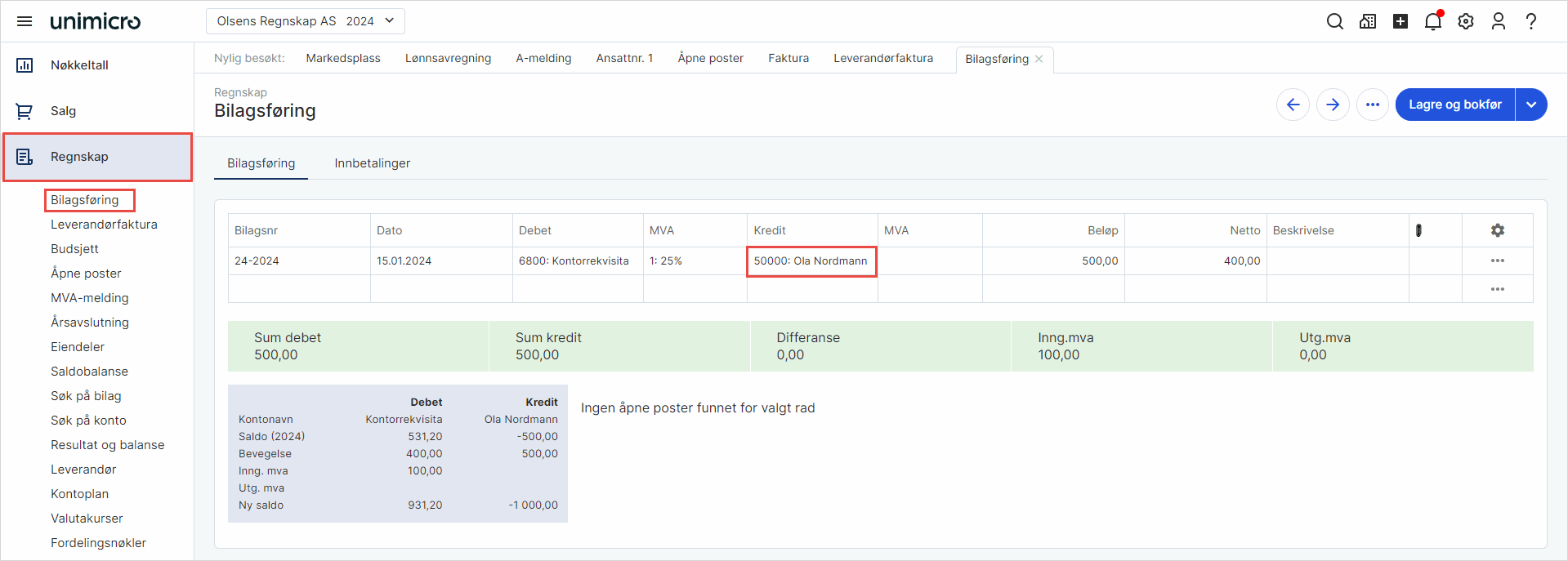Open table column settings gear

(1497, 230)
